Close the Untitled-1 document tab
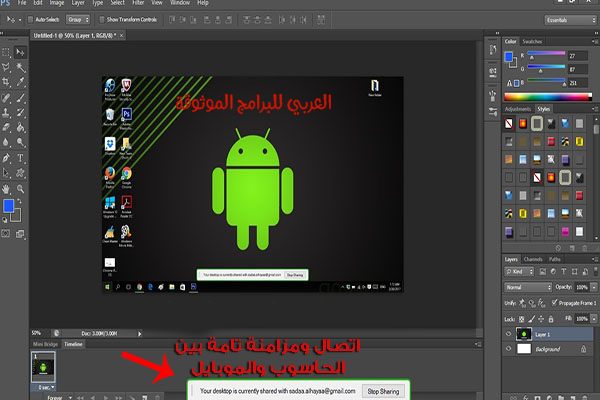The image size is (600, 400). [122, 35]
